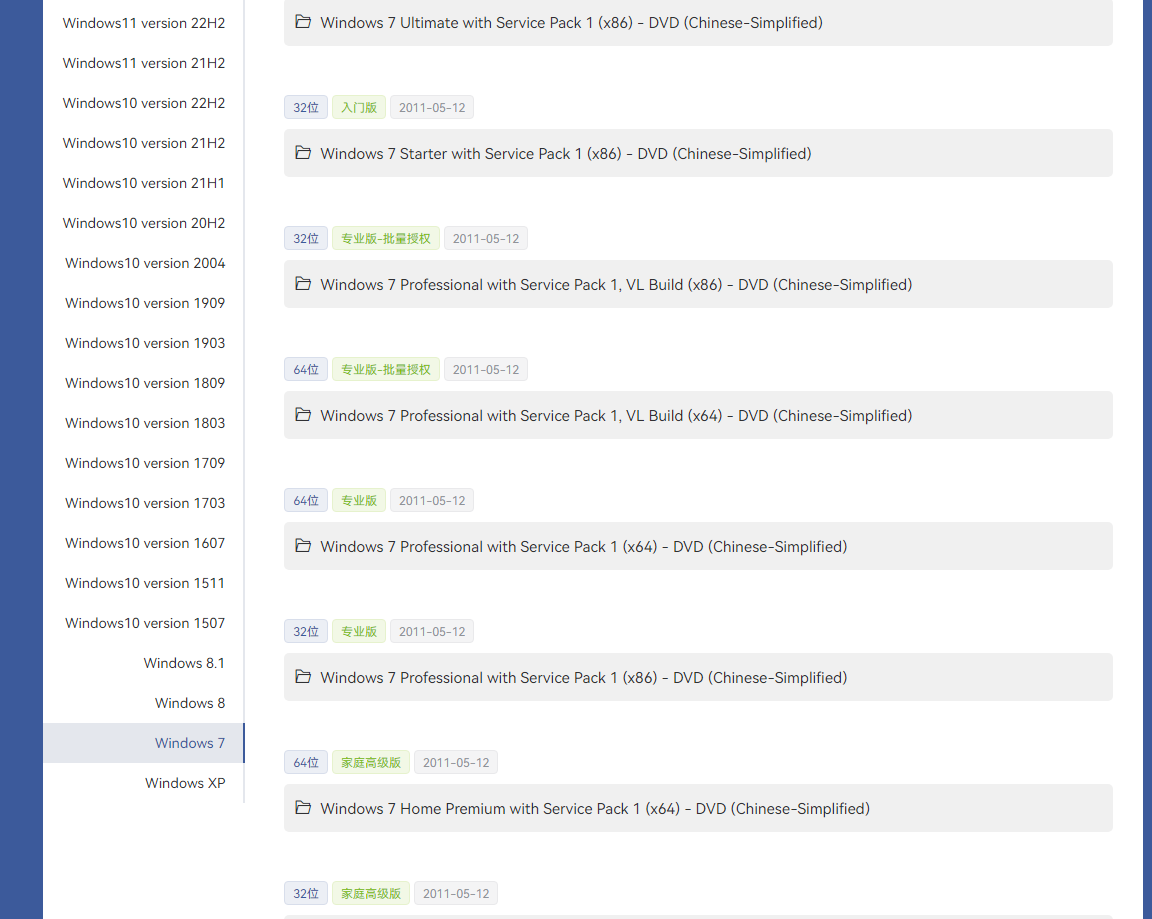Viewport: 1152px width, 919px height.
Task: Open folder icon for Windows 7 Ultimate x86
Action: point(303,22)
